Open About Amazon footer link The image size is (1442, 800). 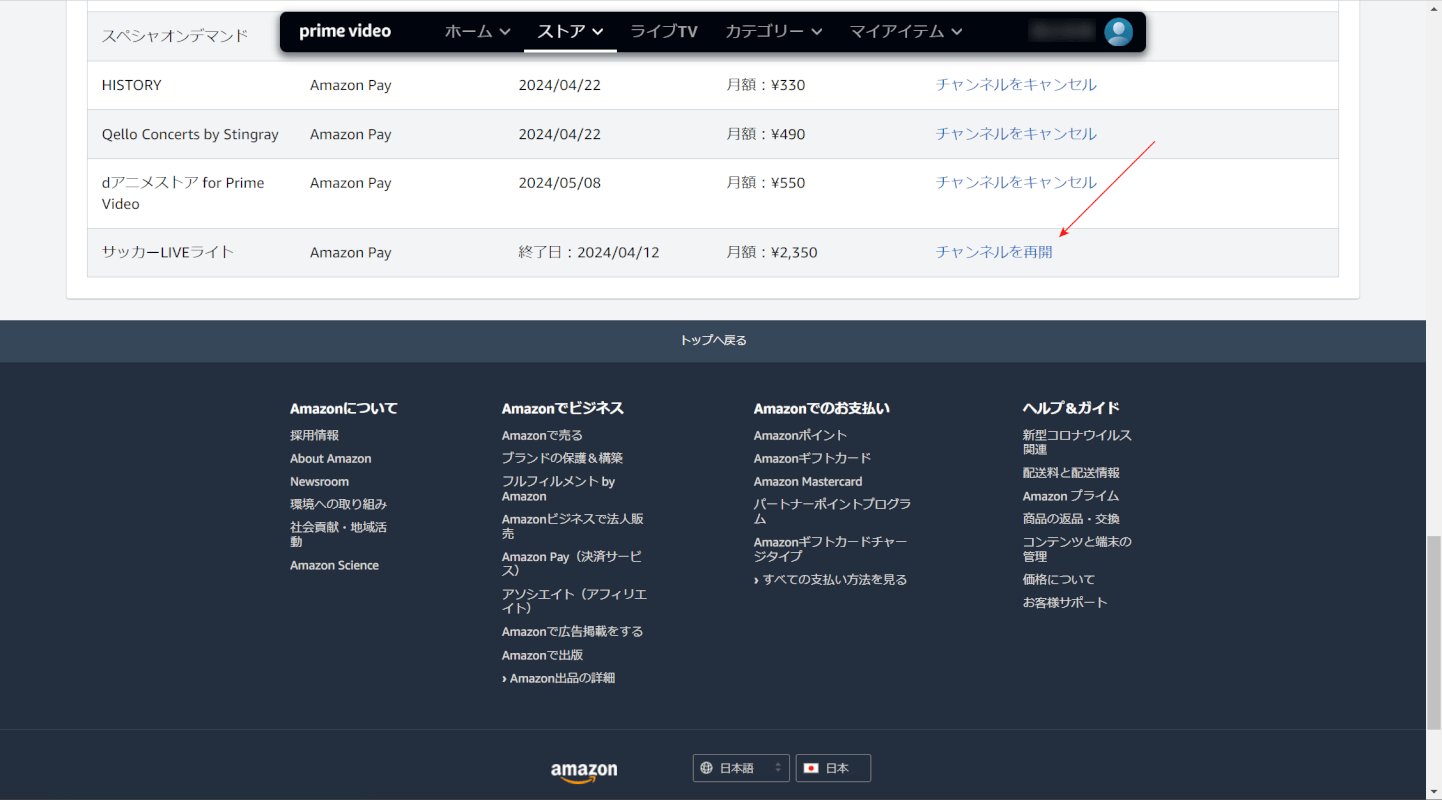click(331, 459)
